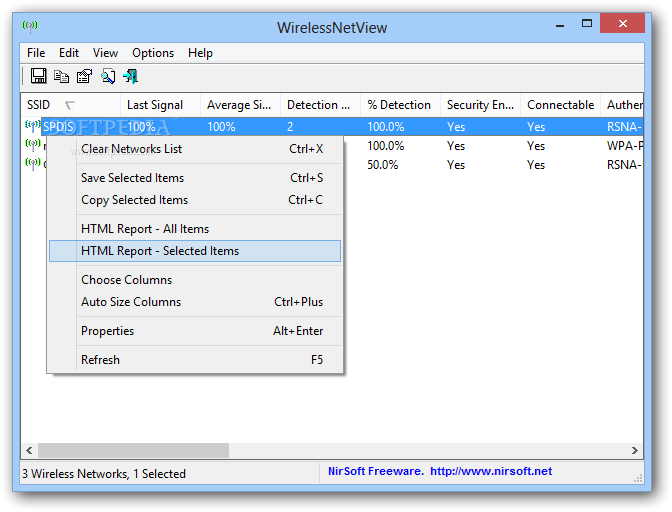Open the Options menu
Screen dimensions: 672x512
point(153,53)
